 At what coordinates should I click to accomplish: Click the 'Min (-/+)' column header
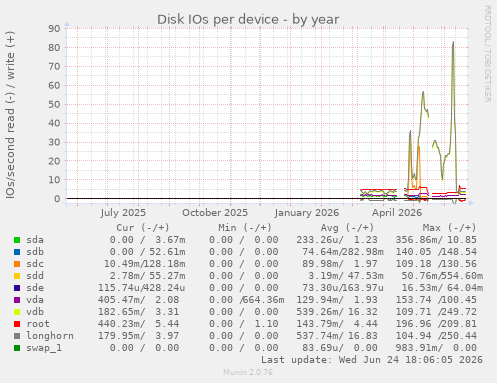coord(245,228)
